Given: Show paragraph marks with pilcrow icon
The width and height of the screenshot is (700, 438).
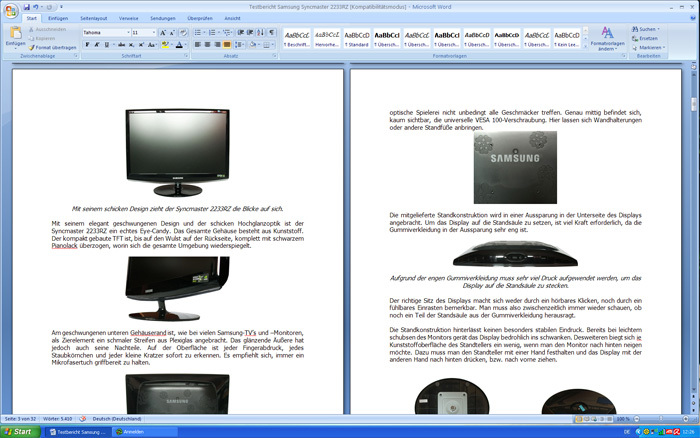Looking at the screenshot, I should coord(271,33).
